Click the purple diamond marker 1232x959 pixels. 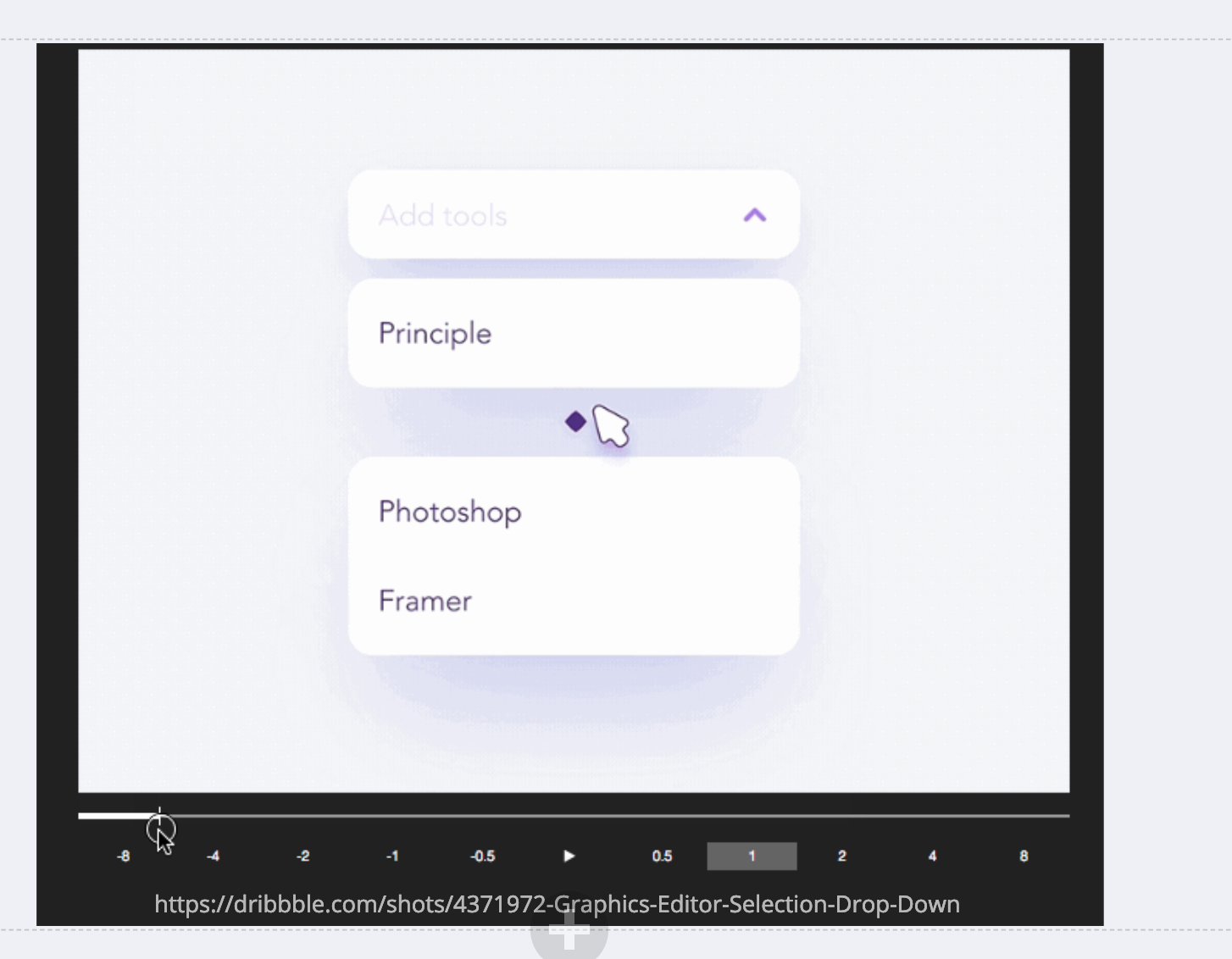(575, 421)
